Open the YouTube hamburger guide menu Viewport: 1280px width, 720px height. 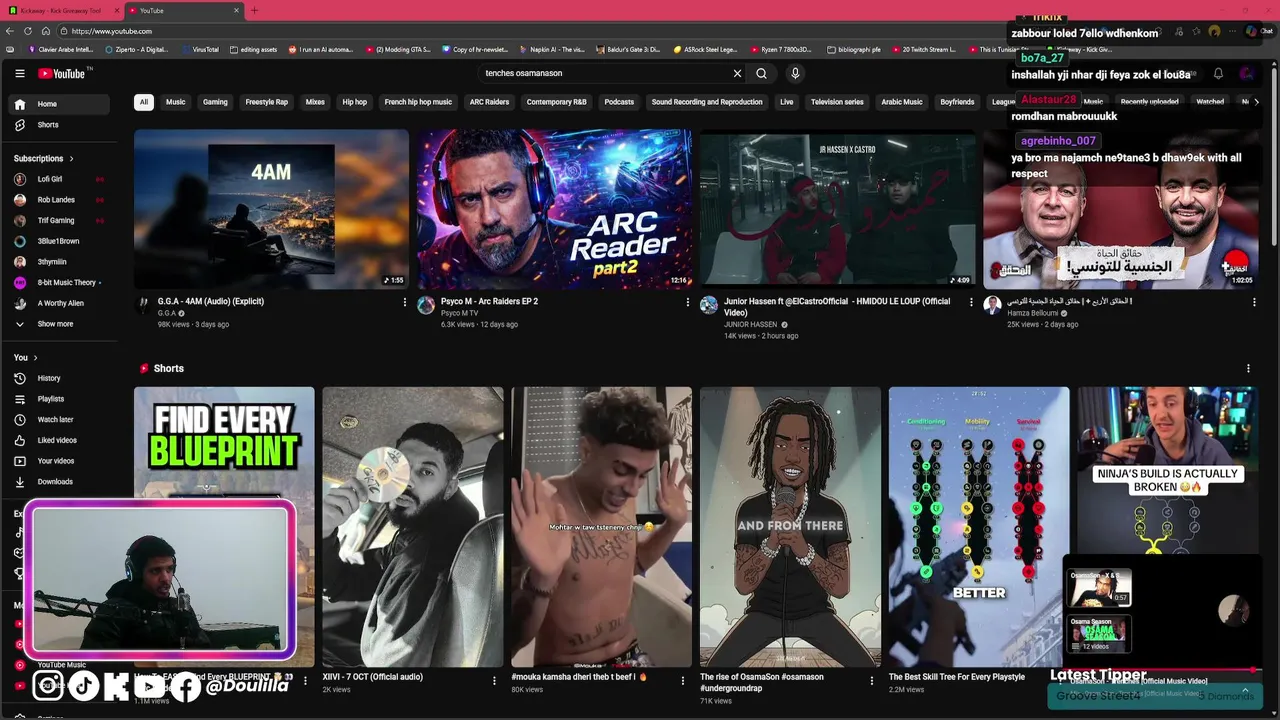click(20, 73)
